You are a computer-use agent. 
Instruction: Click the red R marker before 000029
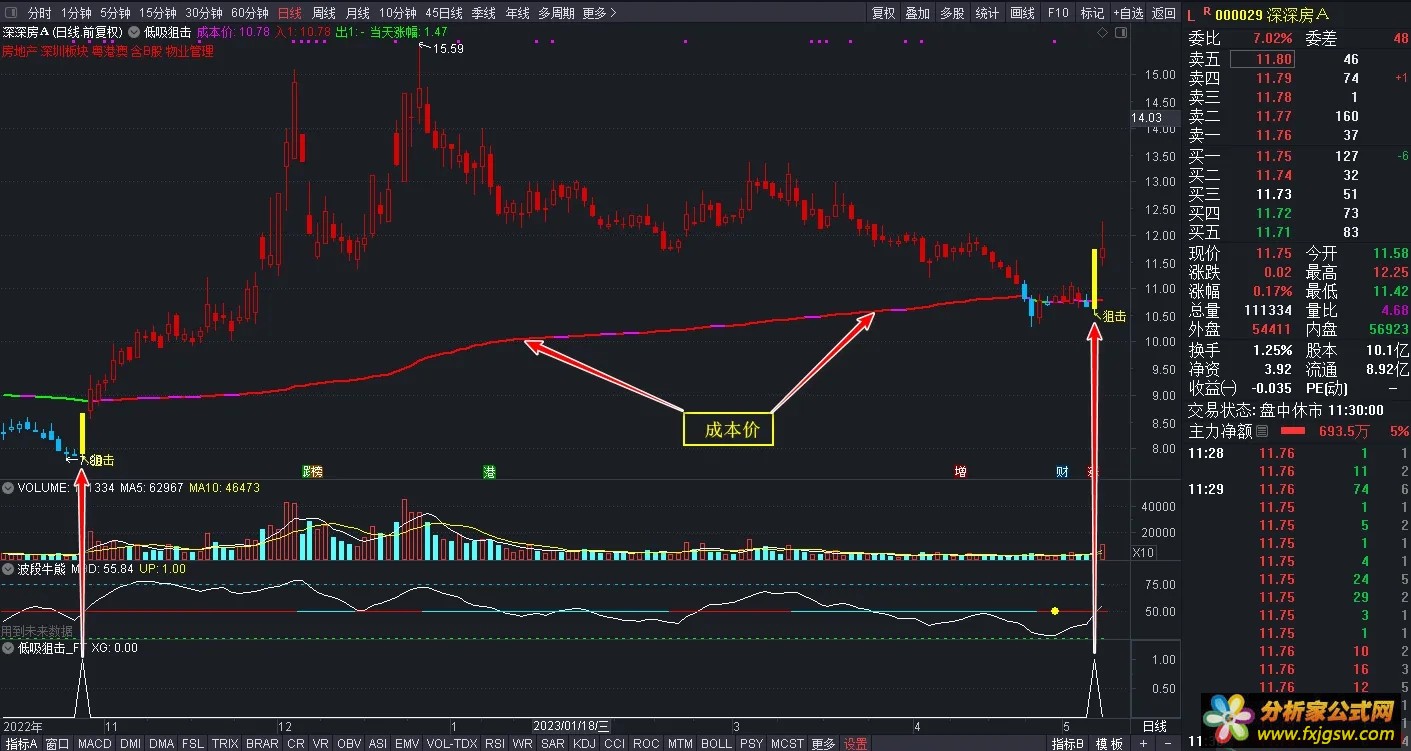1207,11
